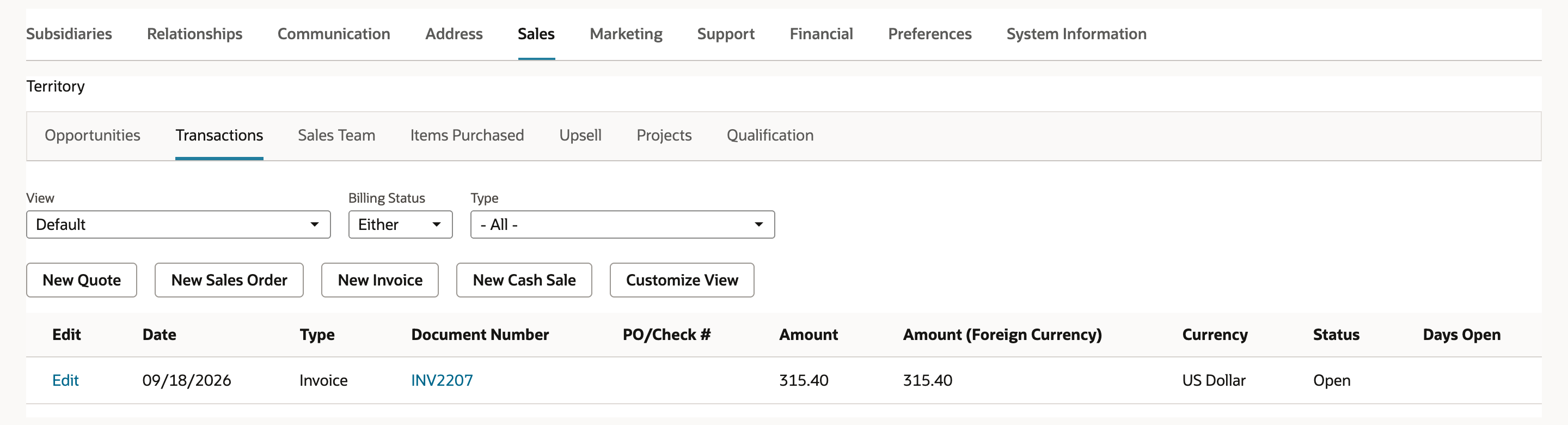Image resolution: width=1568 pixels, height=425 pixels.
Task: Switch to the Financial tab
Action: [821, 33]
